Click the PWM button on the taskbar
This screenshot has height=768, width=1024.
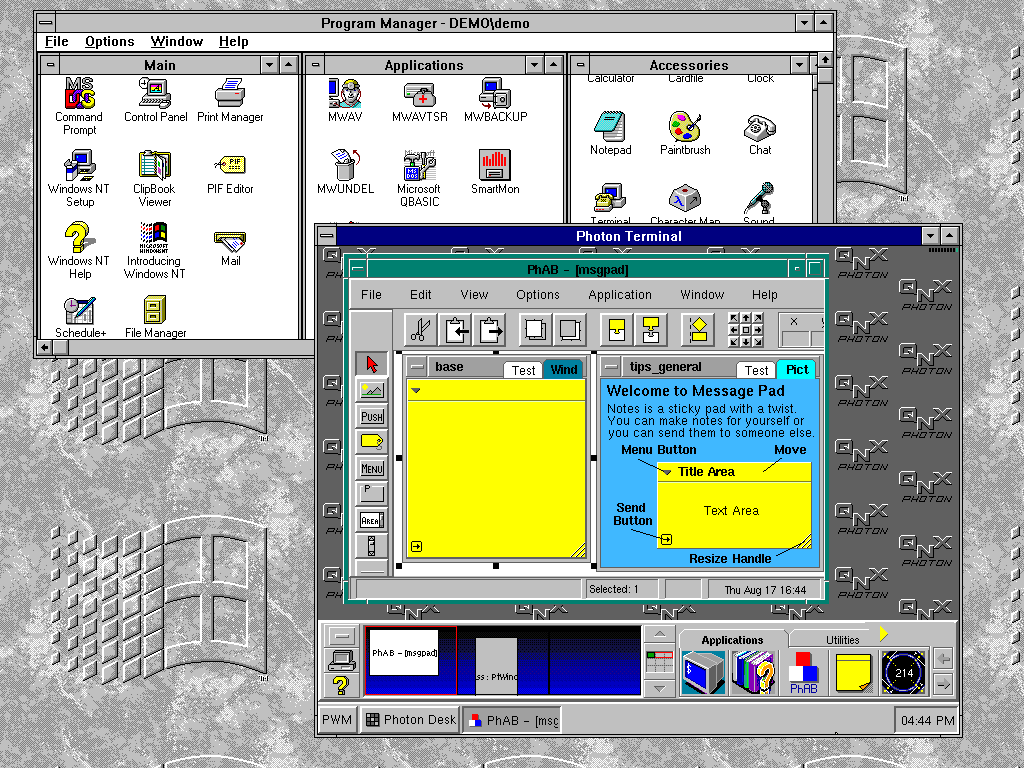337,719
